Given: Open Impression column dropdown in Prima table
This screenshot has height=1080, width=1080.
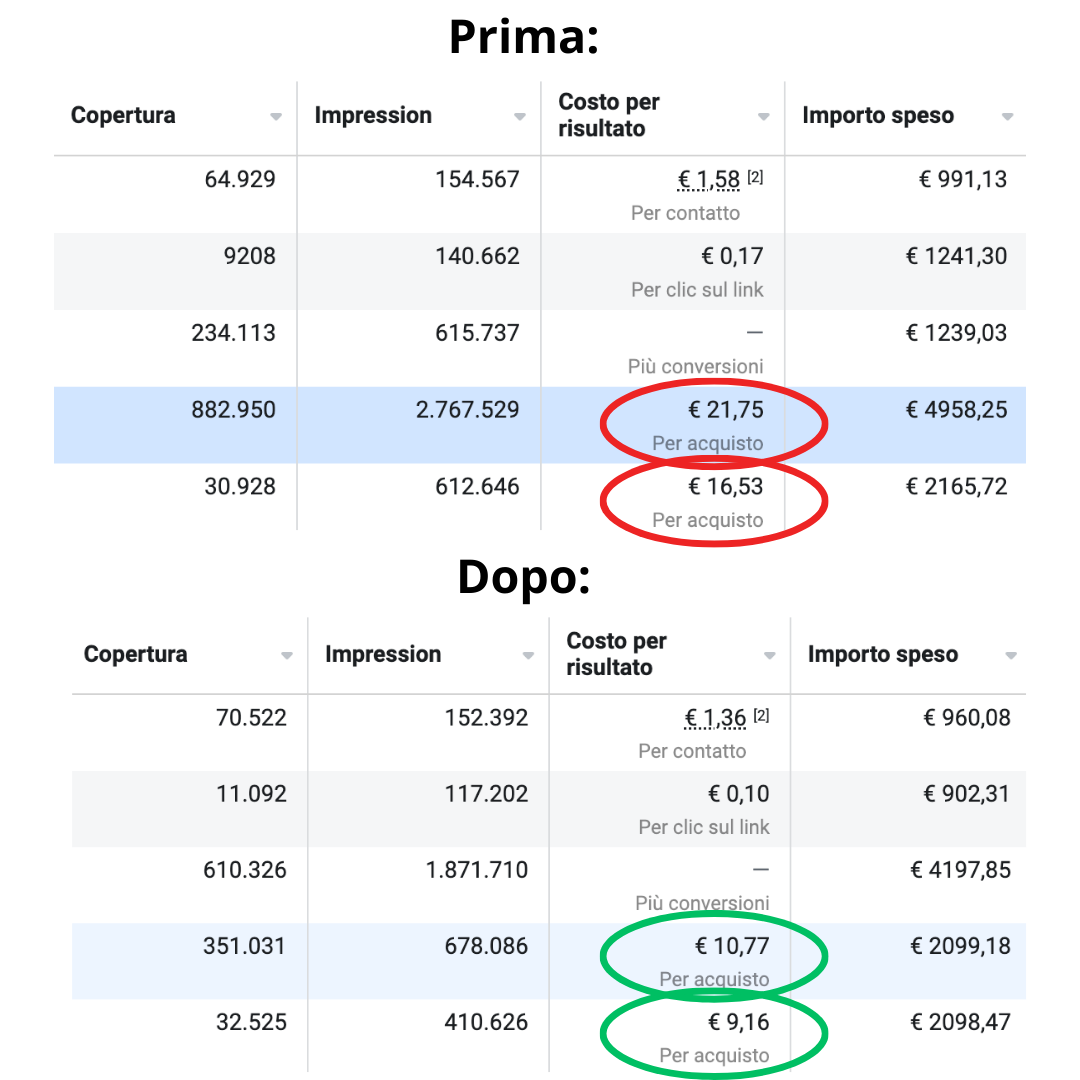Looking at the screenshot, I should pos(519,116).
